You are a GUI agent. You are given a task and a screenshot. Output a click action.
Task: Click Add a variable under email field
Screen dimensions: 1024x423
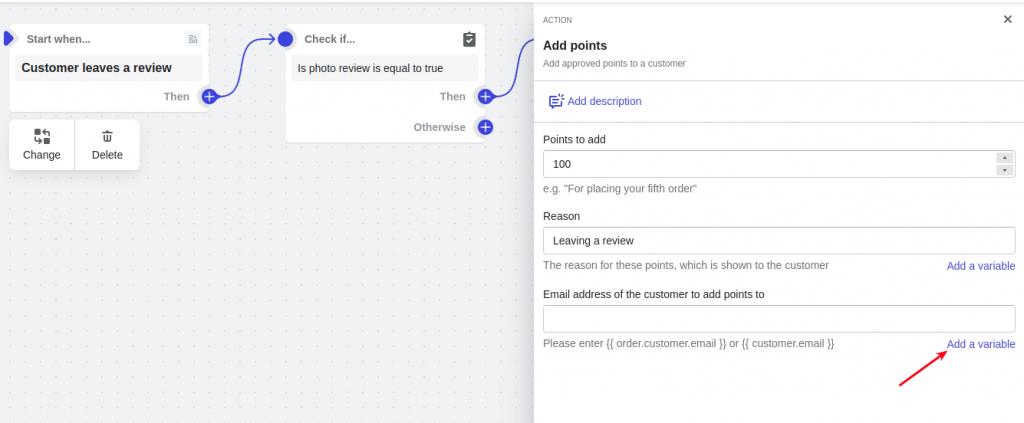click(x=981, y=344)
